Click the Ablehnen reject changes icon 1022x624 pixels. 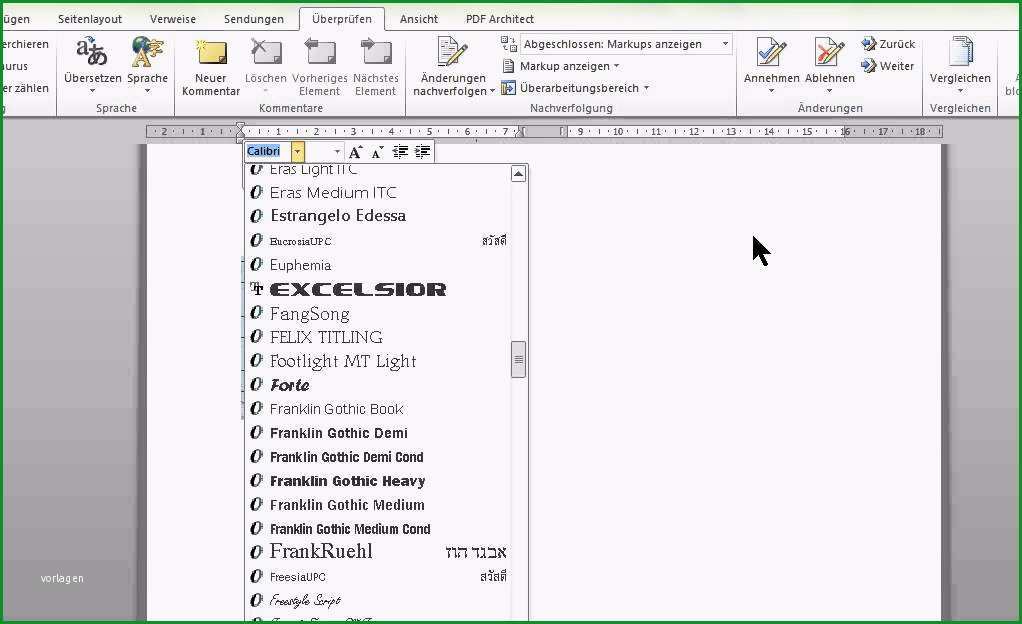coord(829,52)
